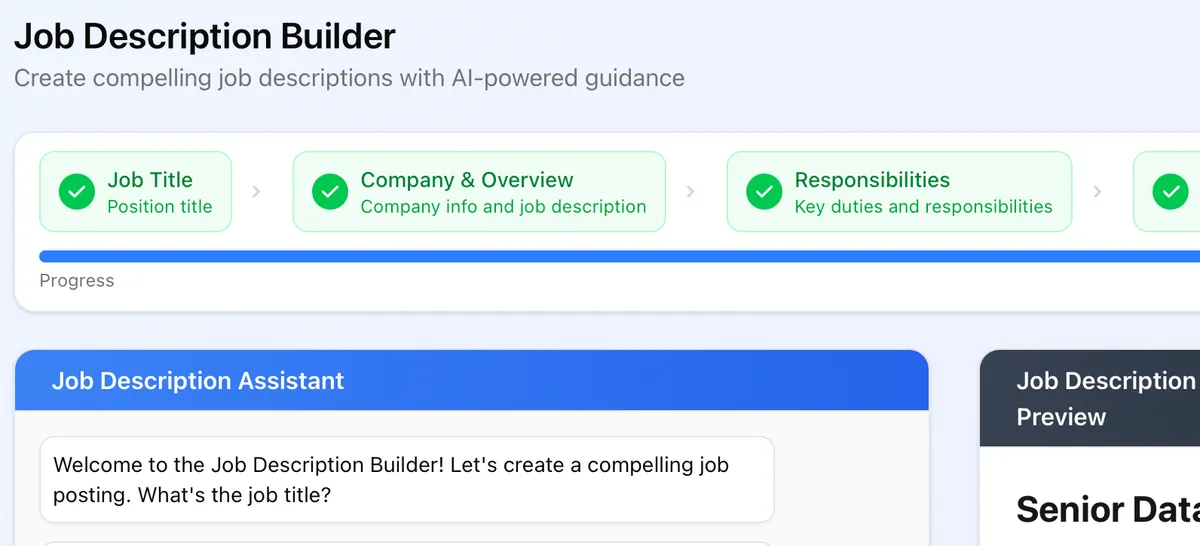Screen dimensions: 1200x546
Task: Click the chevron after Company & Overview step
Action: click(x=690, y=192)
